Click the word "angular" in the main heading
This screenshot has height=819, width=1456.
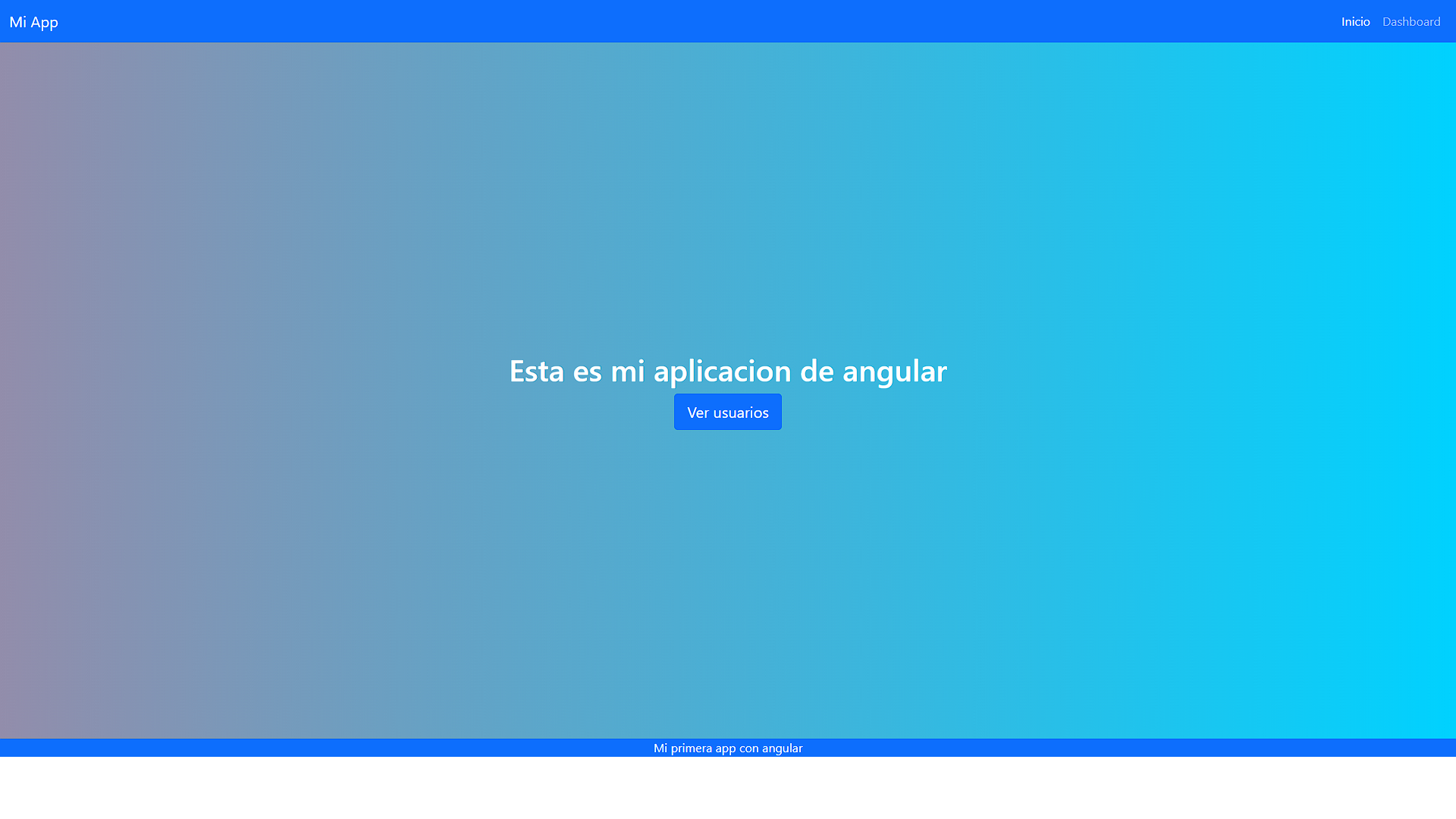tap(894, 372)
